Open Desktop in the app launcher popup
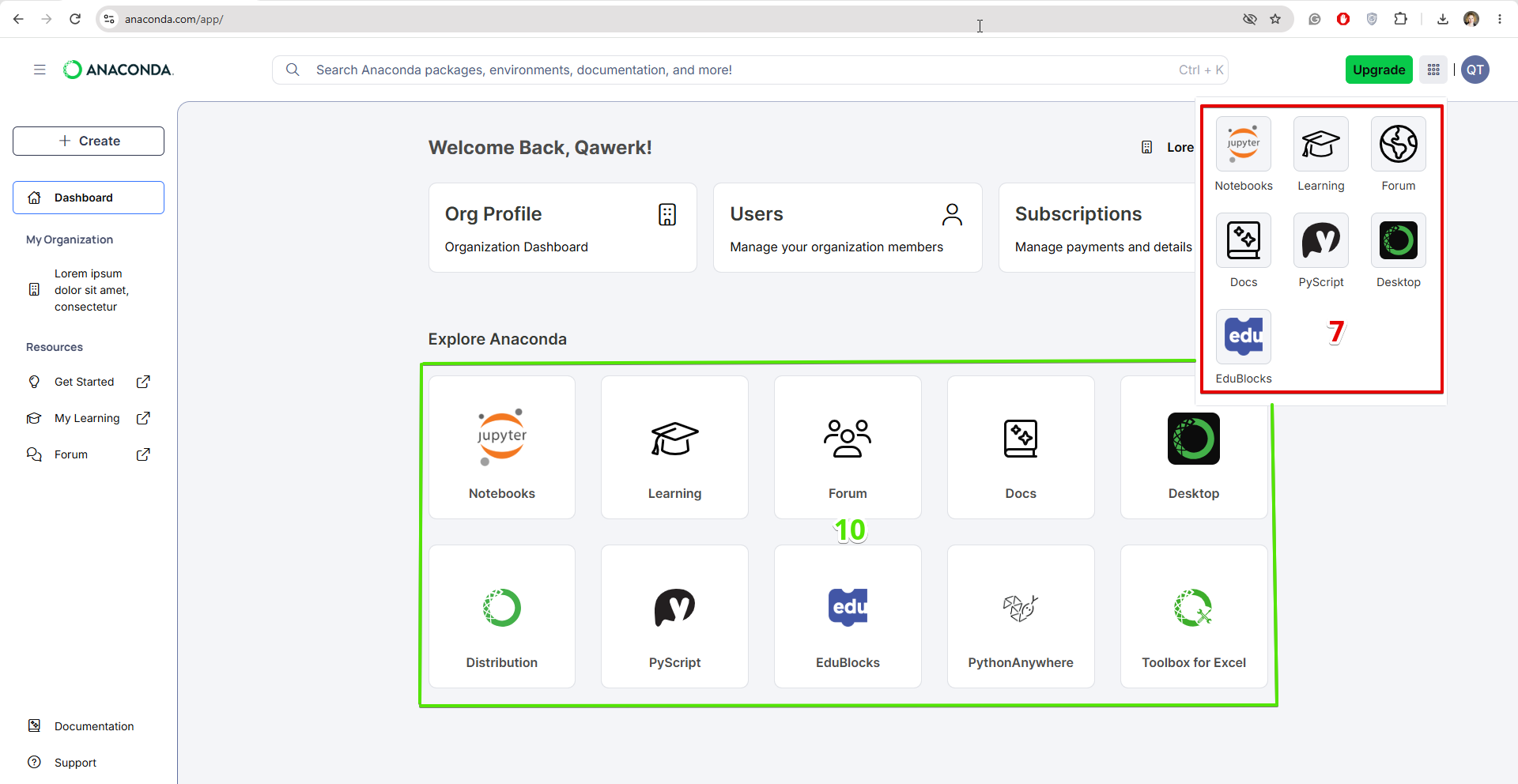Viewport: 1518px width, 784px height. pyautogui.click(x=1399, y=251)
